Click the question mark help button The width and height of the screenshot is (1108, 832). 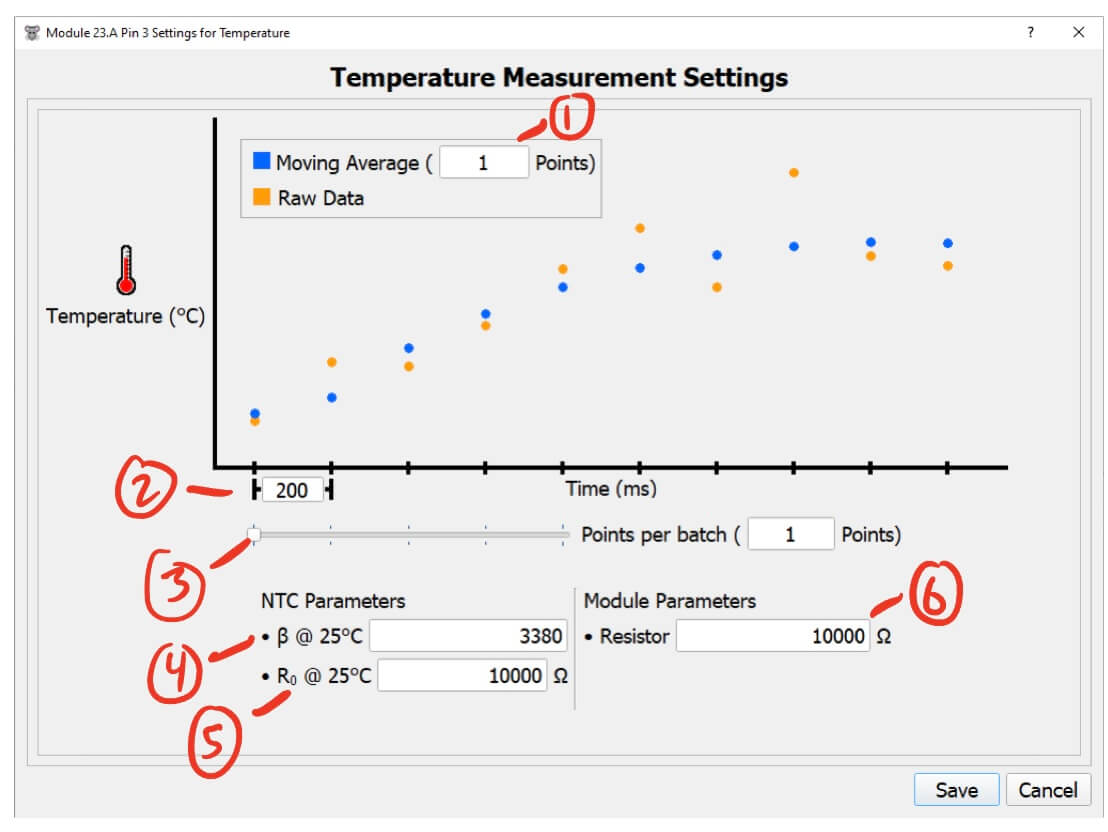[1030, 32]
